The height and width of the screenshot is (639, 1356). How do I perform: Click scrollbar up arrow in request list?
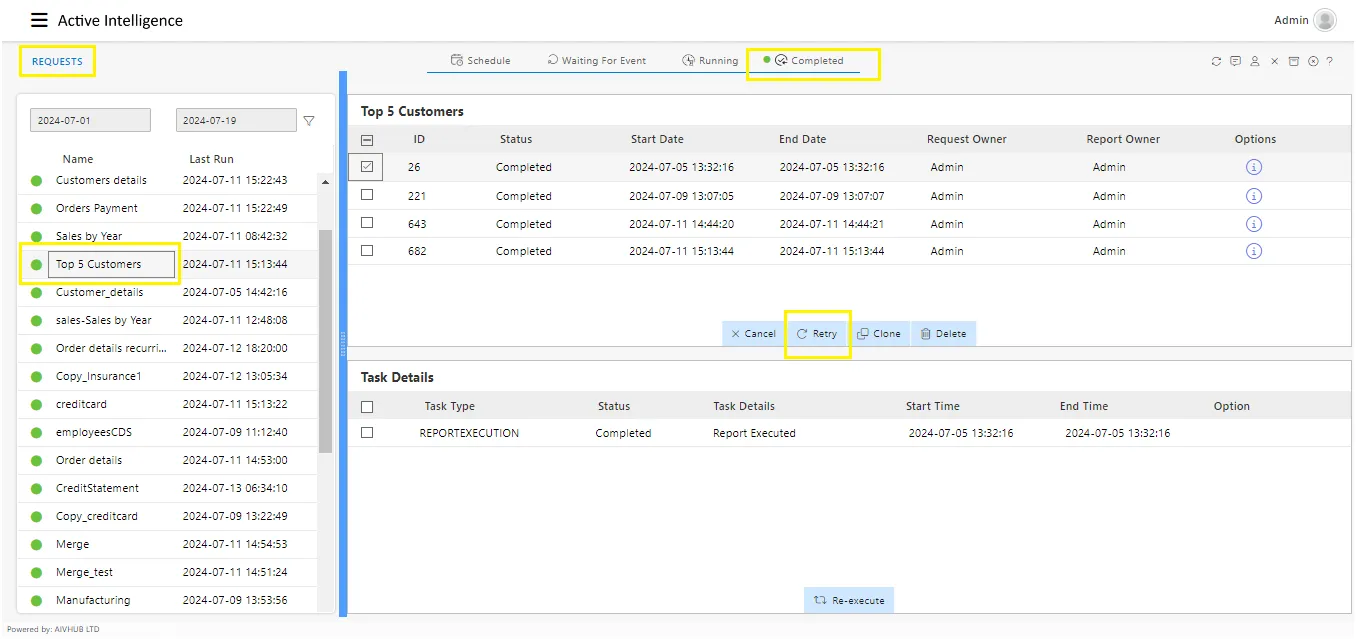point(325,182)
